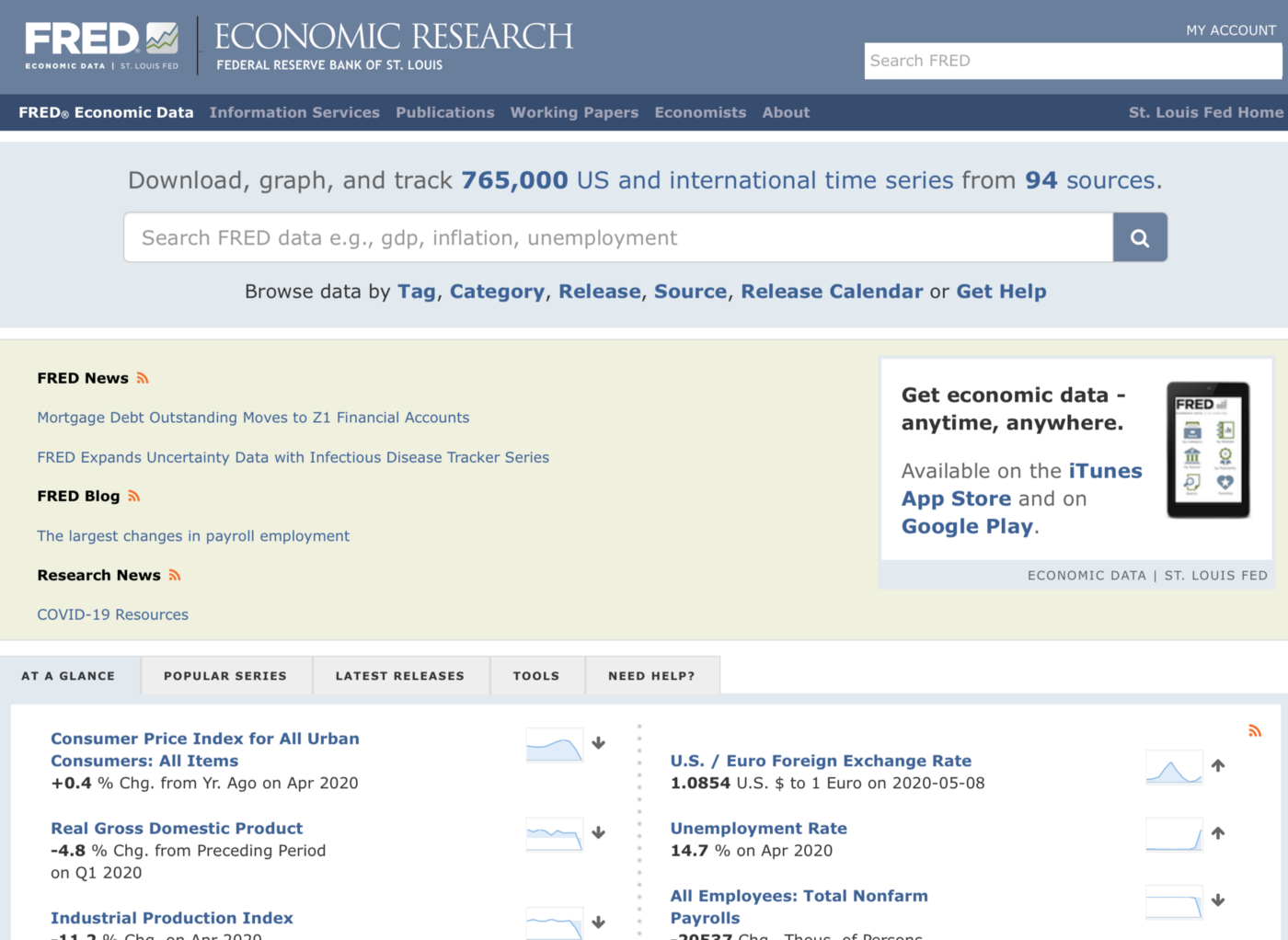
Task: Click the Real GDP down arrow icon
Action: pos(598,832)
